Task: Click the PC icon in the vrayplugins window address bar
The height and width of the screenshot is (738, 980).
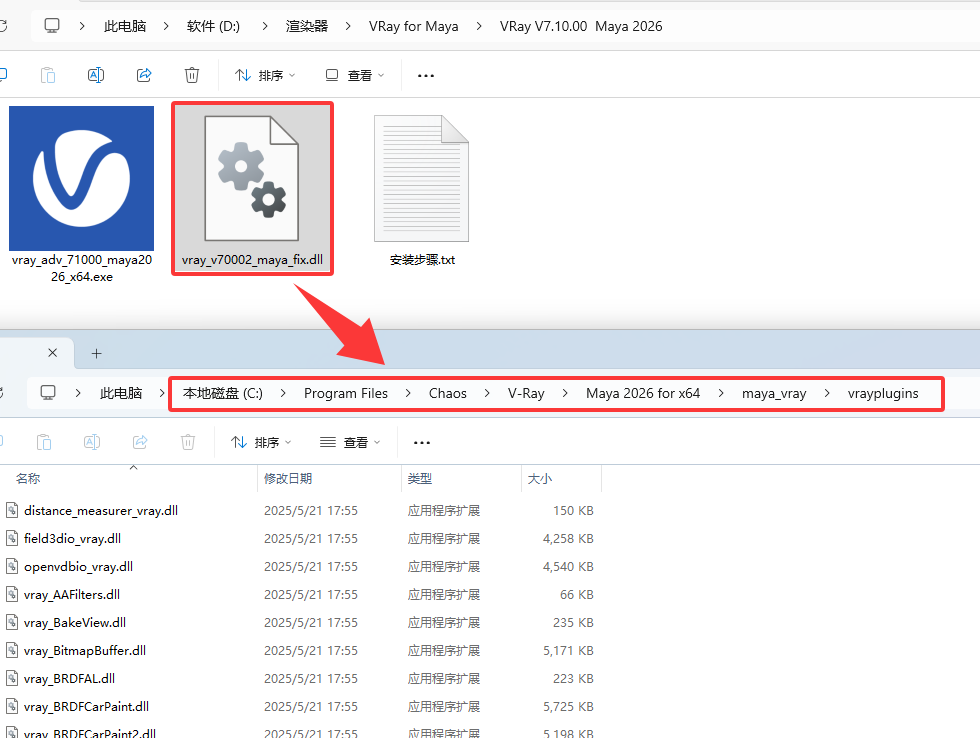Action: tap(48, 392)
